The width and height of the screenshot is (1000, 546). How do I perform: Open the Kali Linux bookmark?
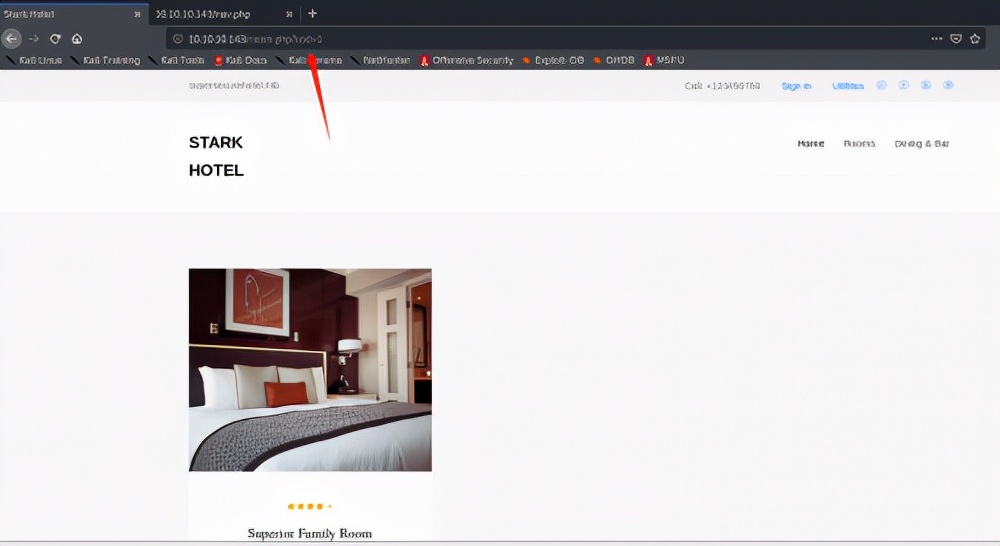tap(34, 60)
